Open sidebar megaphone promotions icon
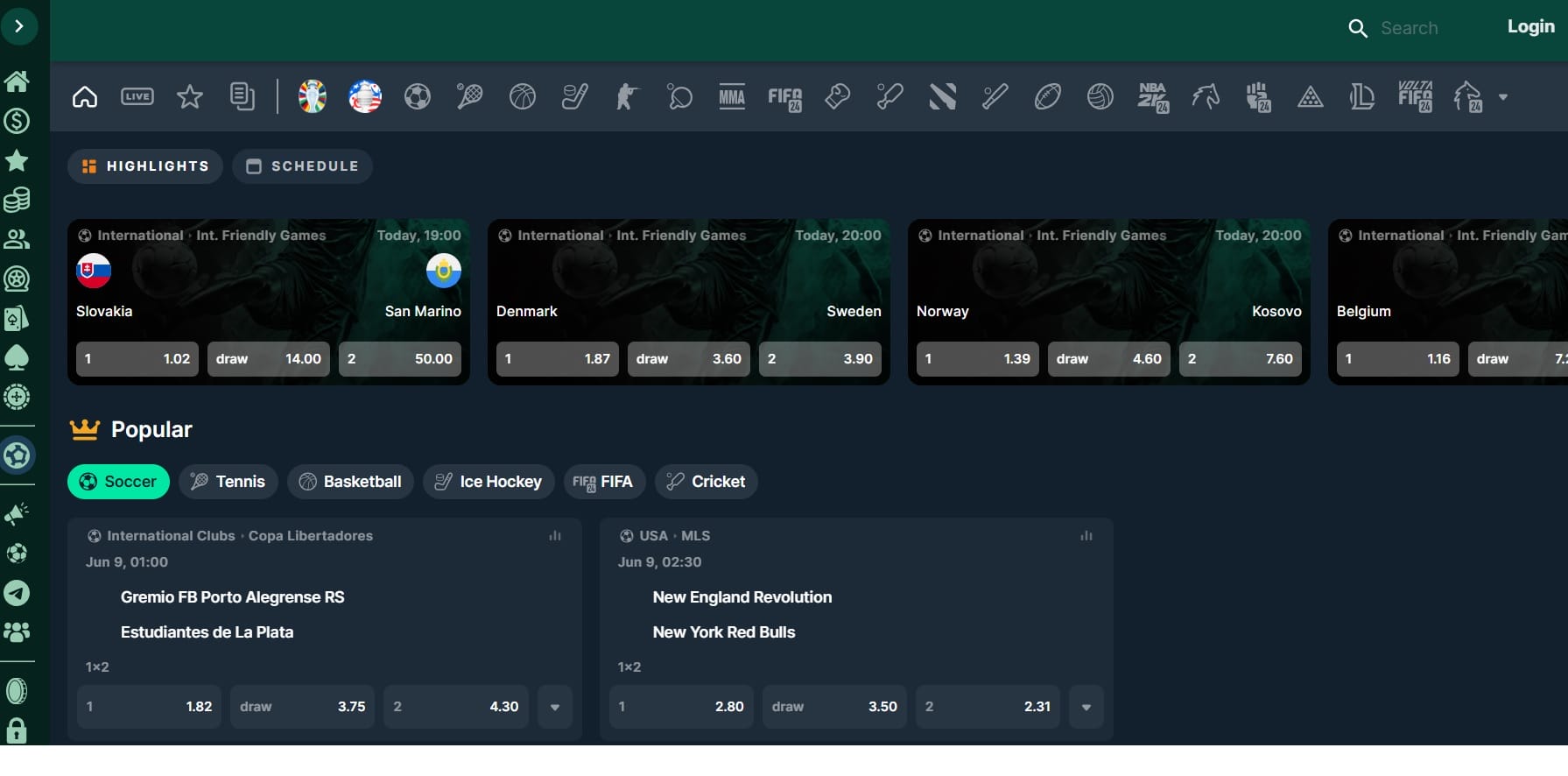This screenshot has width=1568, height=776. 17,513
